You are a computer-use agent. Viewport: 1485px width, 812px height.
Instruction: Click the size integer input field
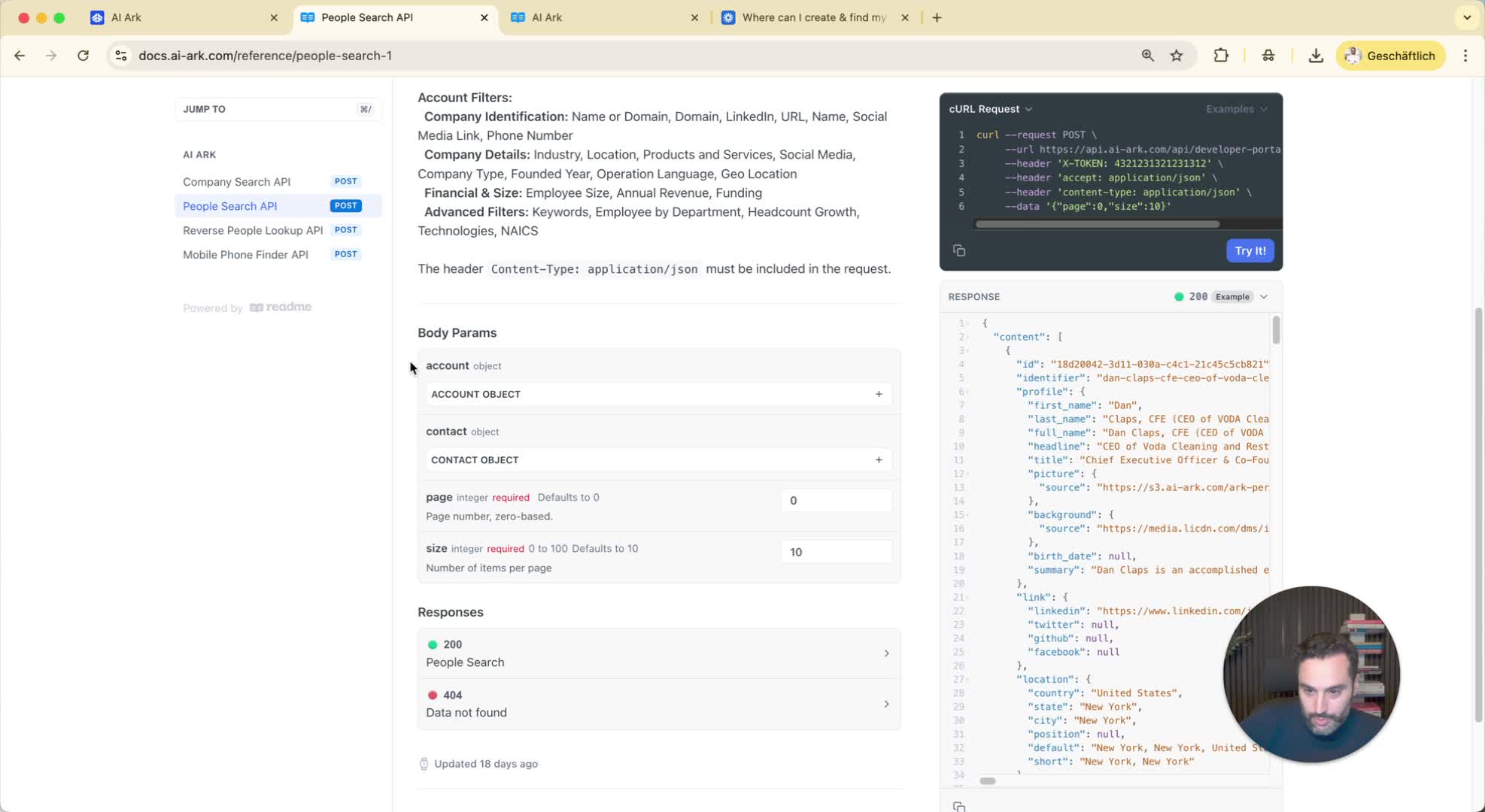point(836,552)
